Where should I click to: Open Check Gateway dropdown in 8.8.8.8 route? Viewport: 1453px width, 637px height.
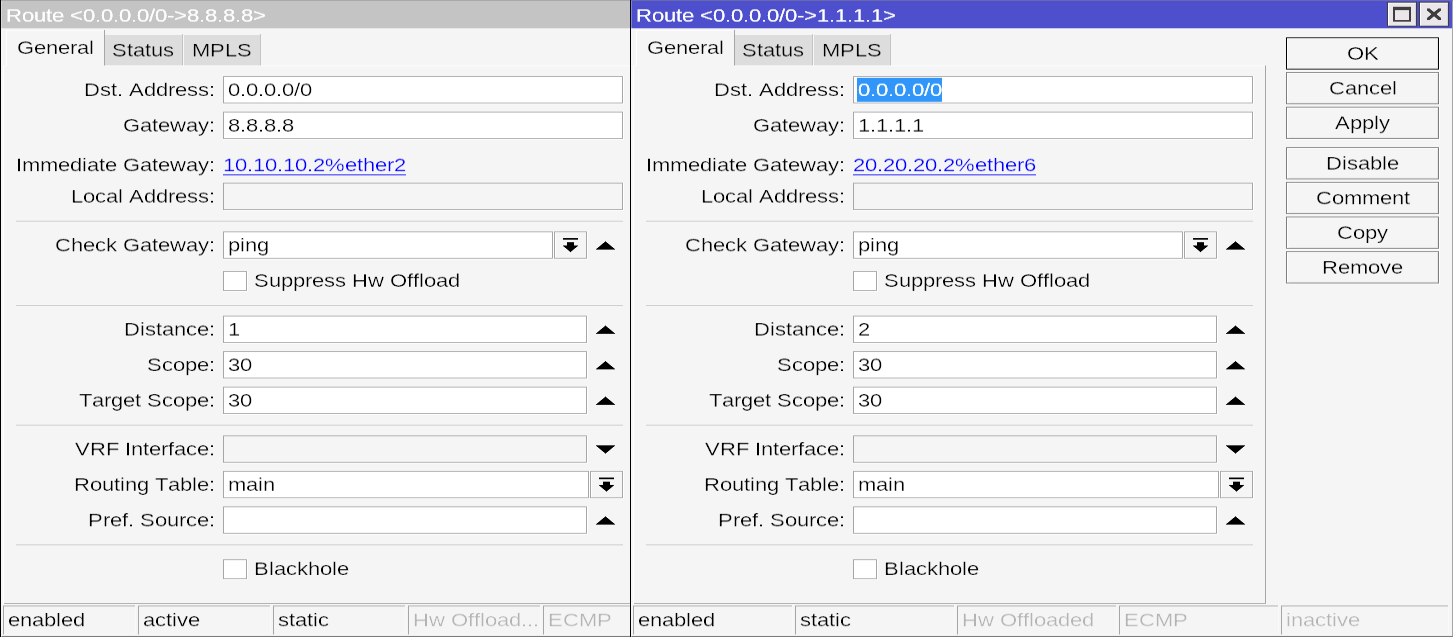570,245
